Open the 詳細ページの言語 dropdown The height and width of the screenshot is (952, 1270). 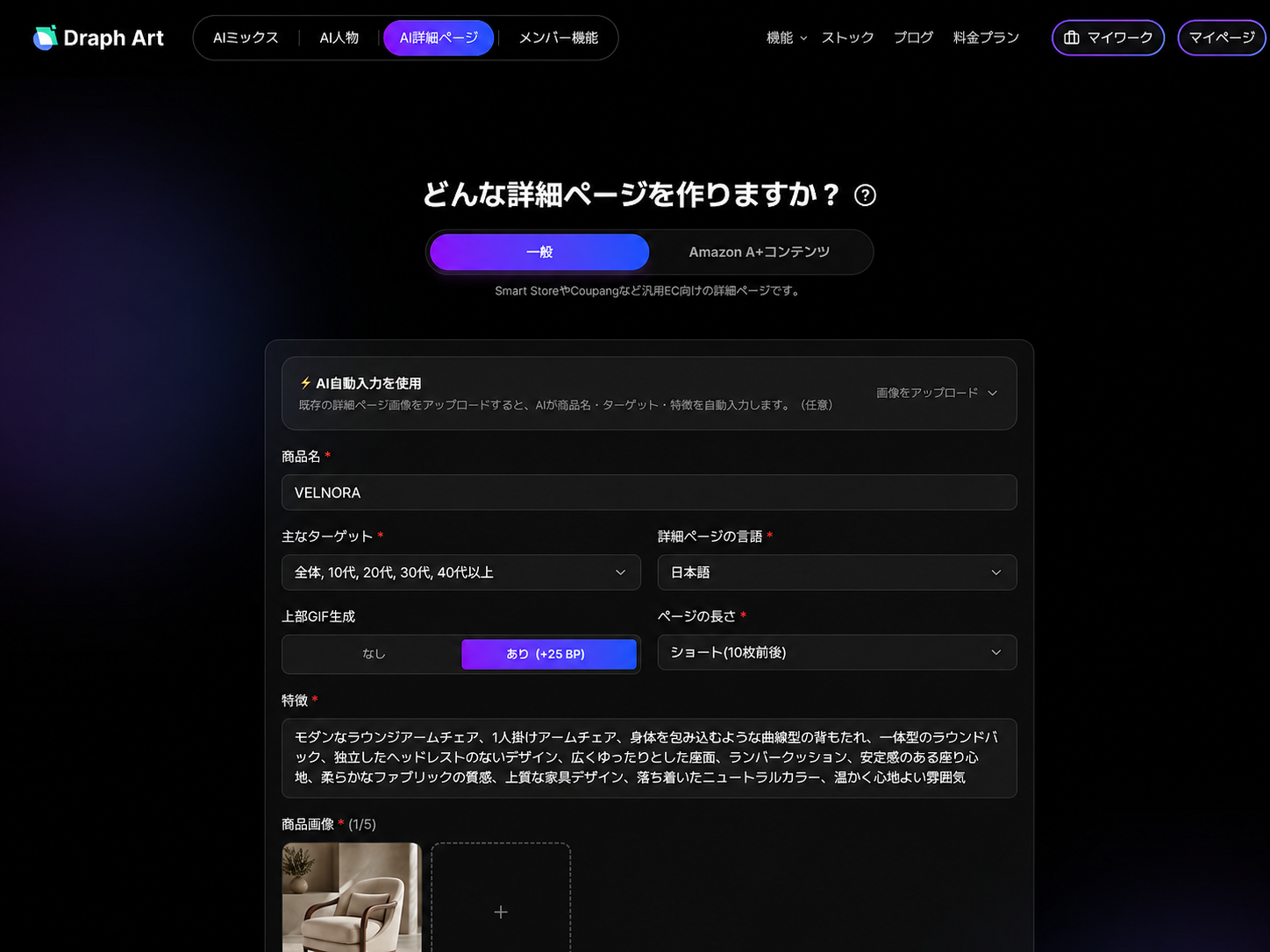(x=838, y=572)
